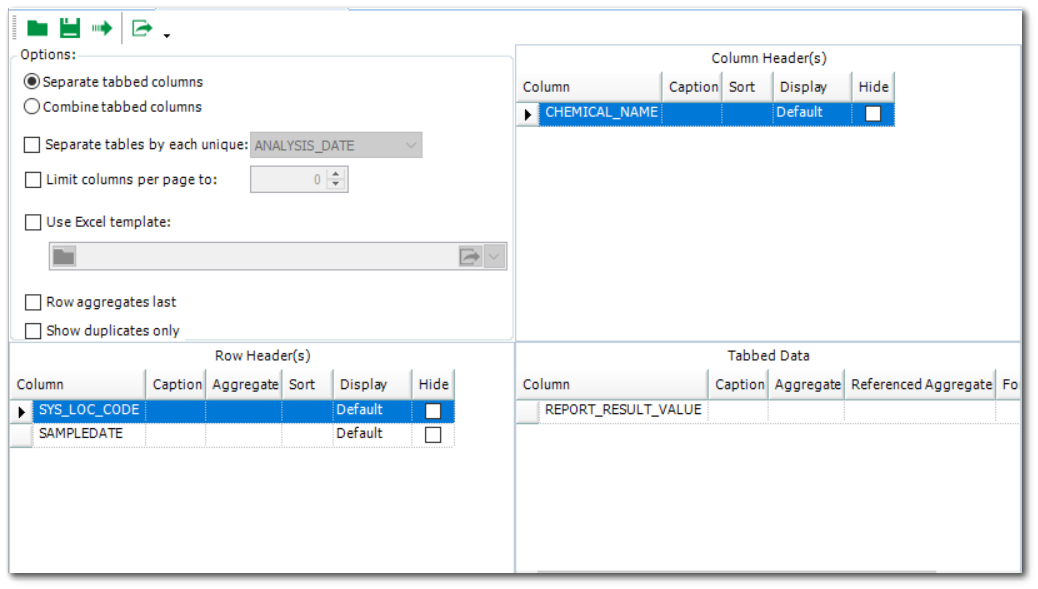Image resolution: width=1038 pixels, height=589 pixels.
Task: Open a saved crosstab configuration file
Action: [x=39, y=27]
